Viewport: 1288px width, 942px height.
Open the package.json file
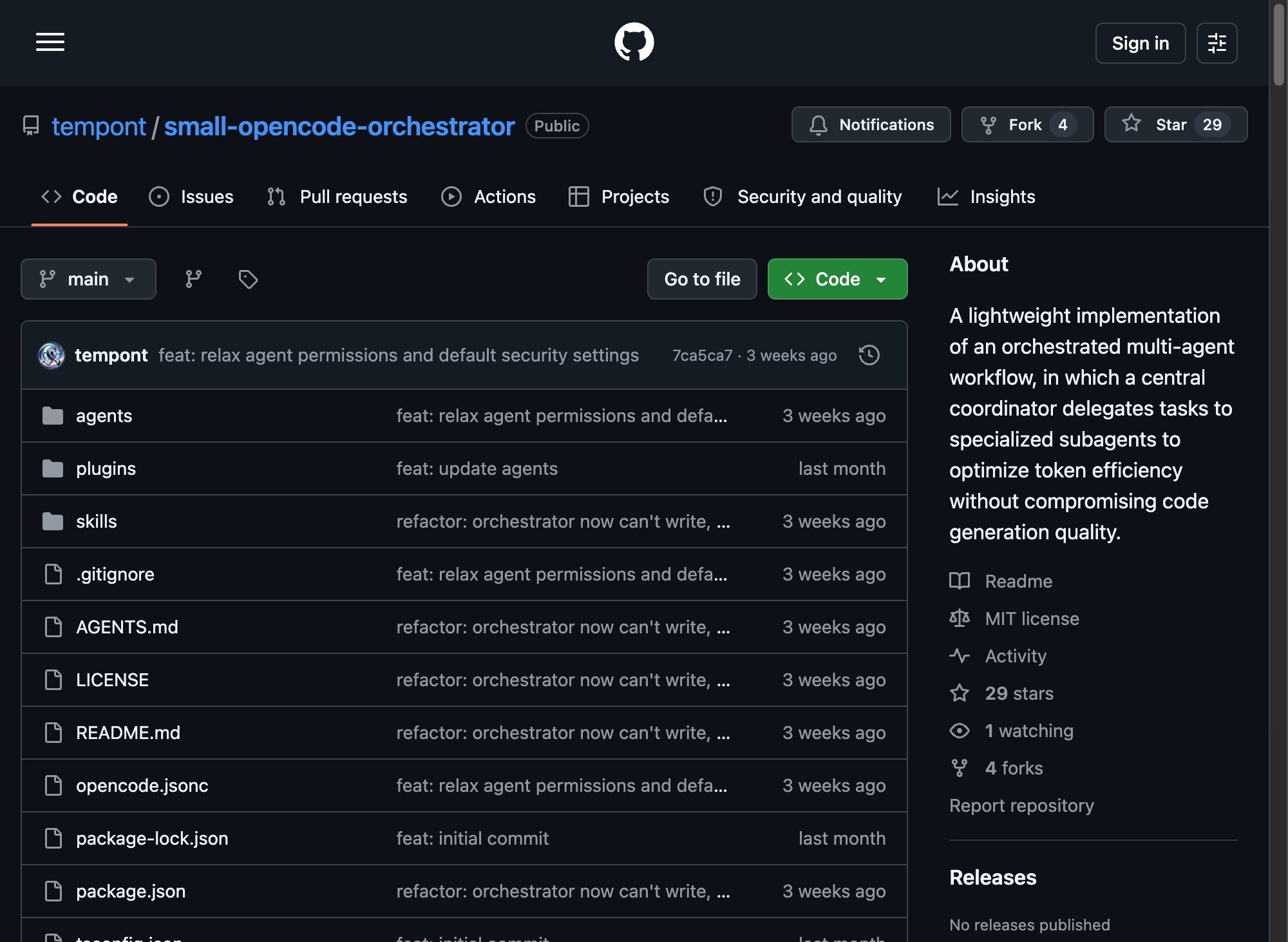click(131, 891)
